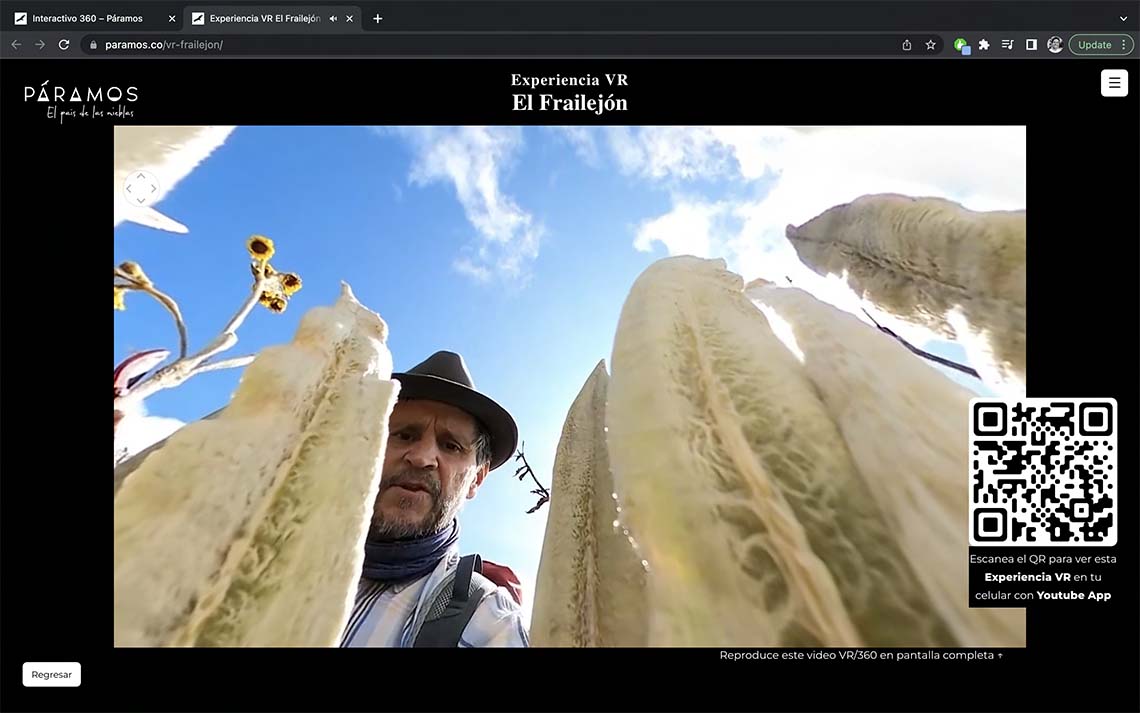Open a new browser tab

[377, 18]
